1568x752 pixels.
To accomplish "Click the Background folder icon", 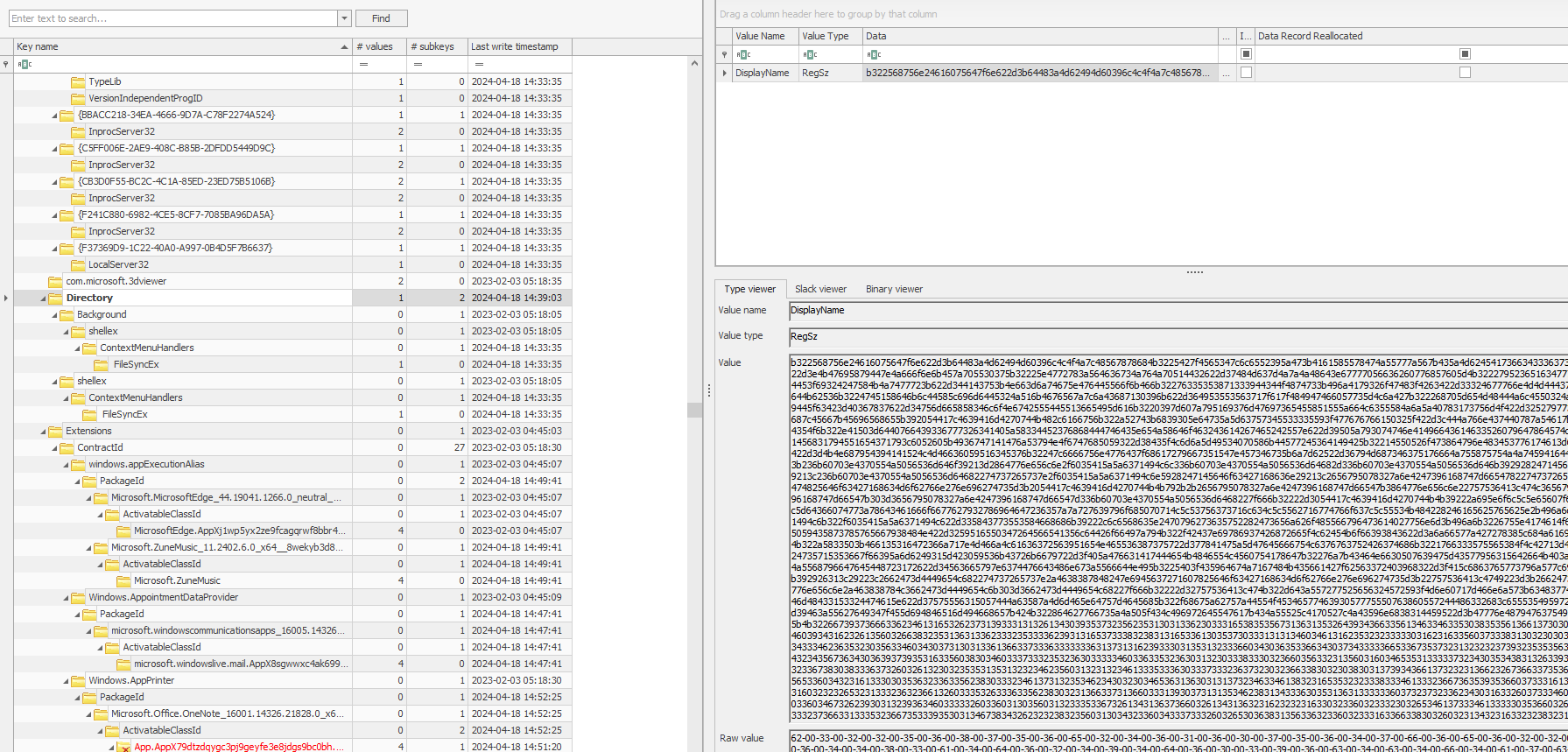I will point(67,314).
